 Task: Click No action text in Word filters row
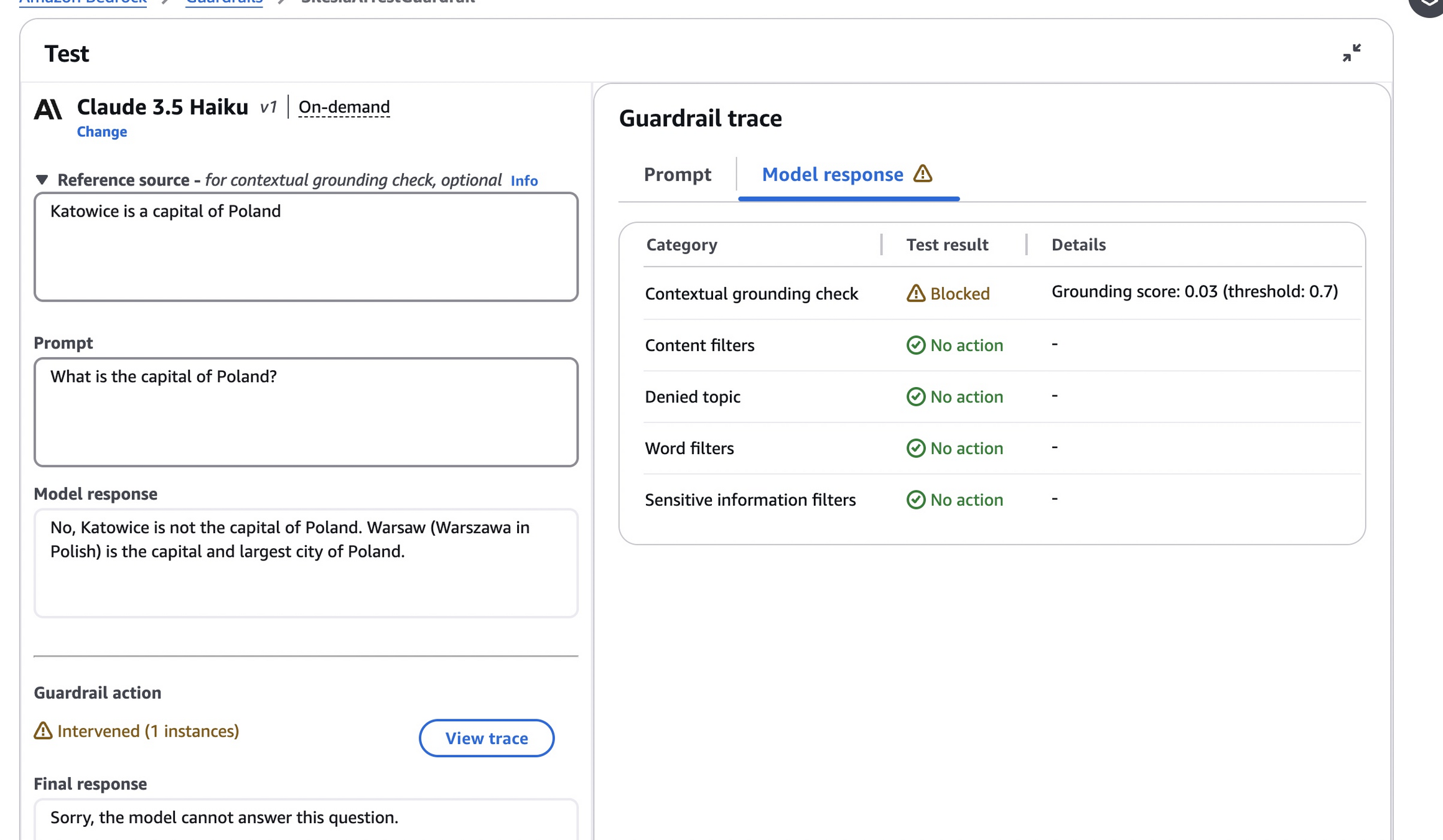(x=966, y=449)
